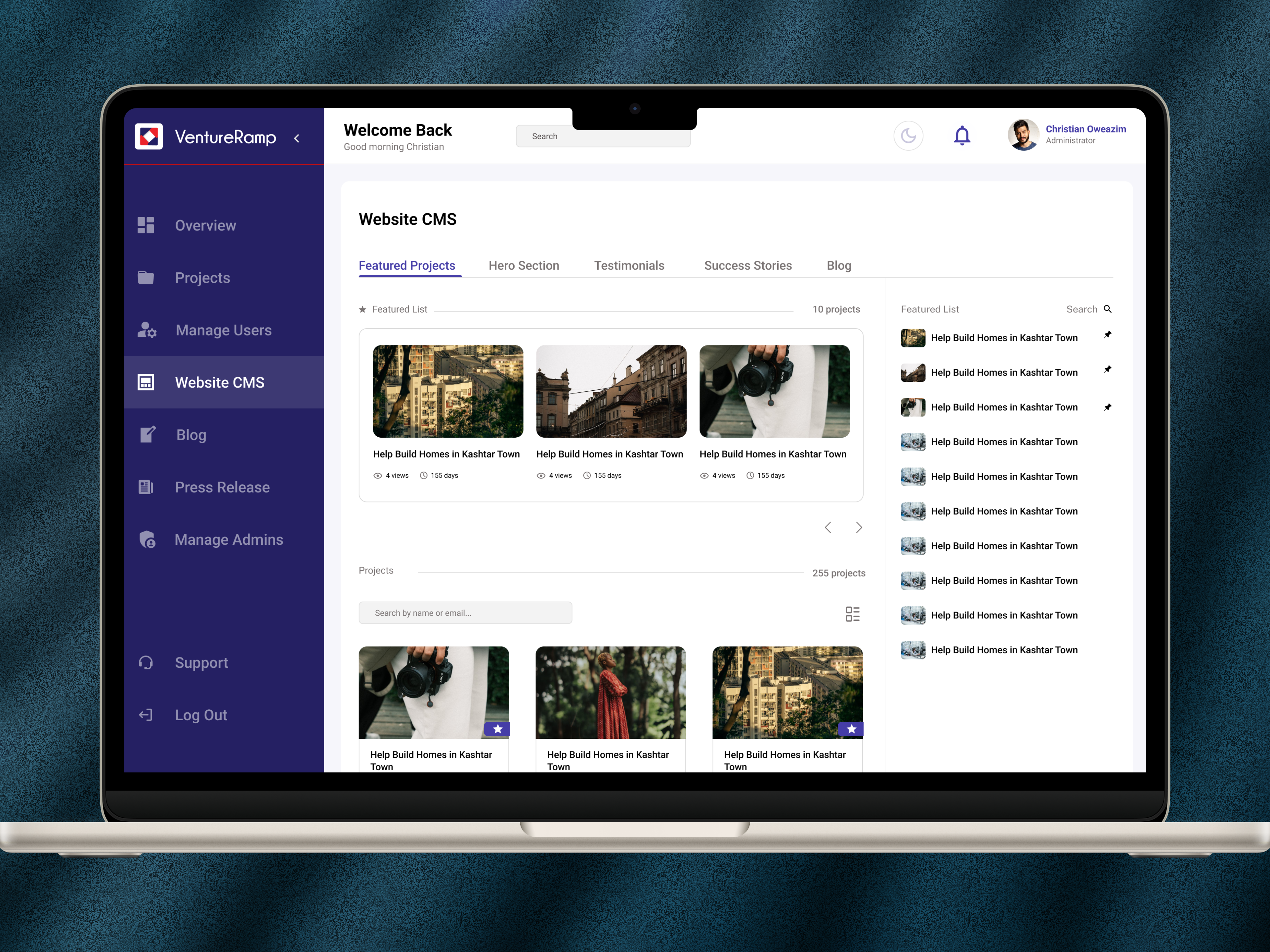Click the Website CMS sidebar icon
The width and height of the screenshot is (1270, 952).
[x=146, y=382]
